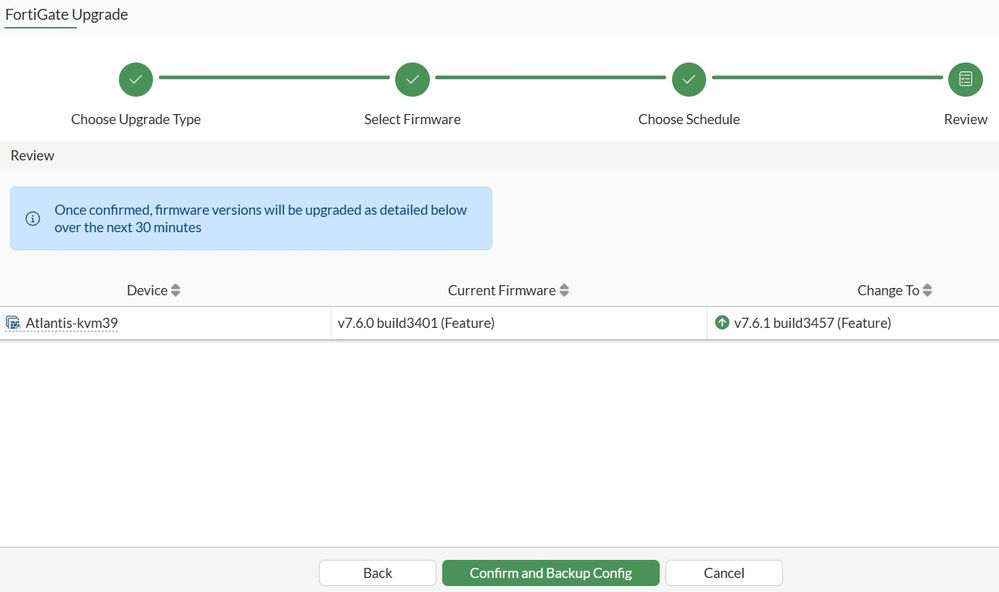Click the Review step icon

pos(965,79)
